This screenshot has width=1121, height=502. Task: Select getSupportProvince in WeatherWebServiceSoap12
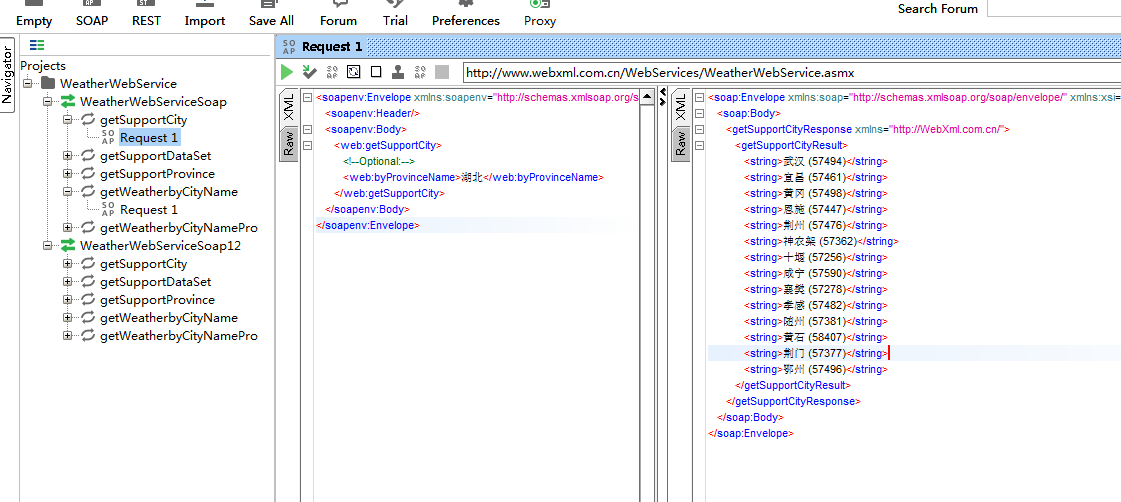[x=157, y=300]
